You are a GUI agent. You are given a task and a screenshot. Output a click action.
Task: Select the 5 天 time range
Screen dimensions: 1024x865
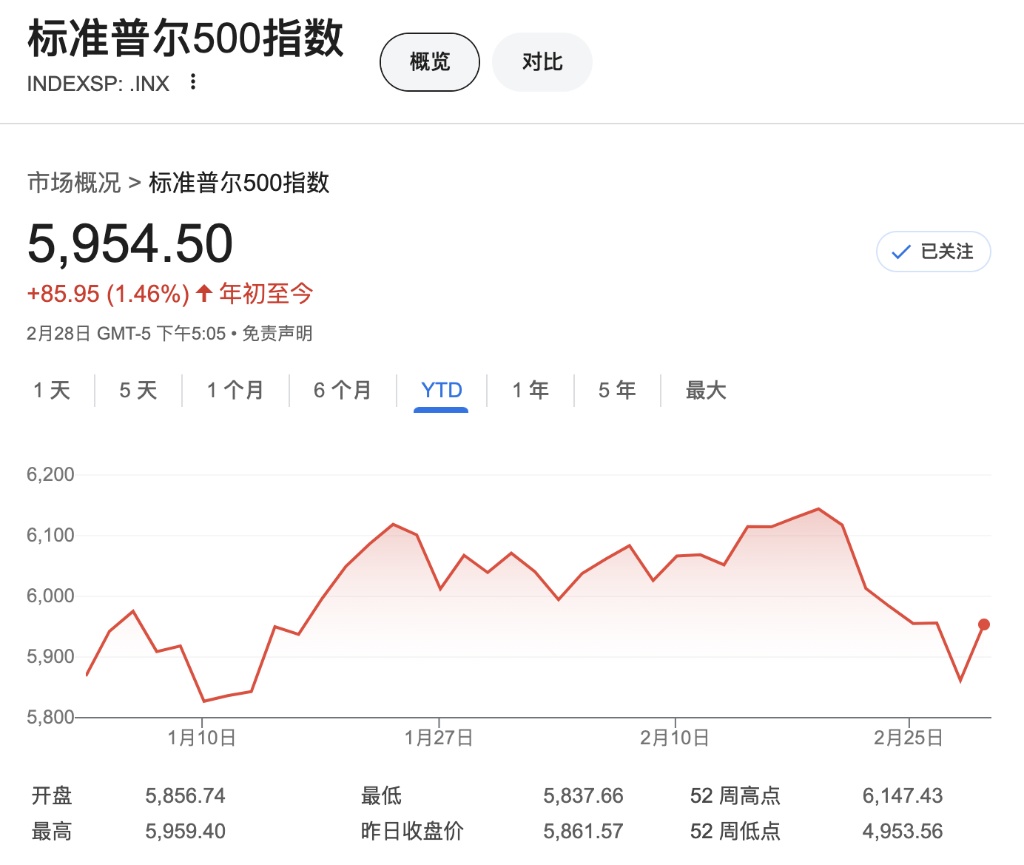click(x=138, y=390)
